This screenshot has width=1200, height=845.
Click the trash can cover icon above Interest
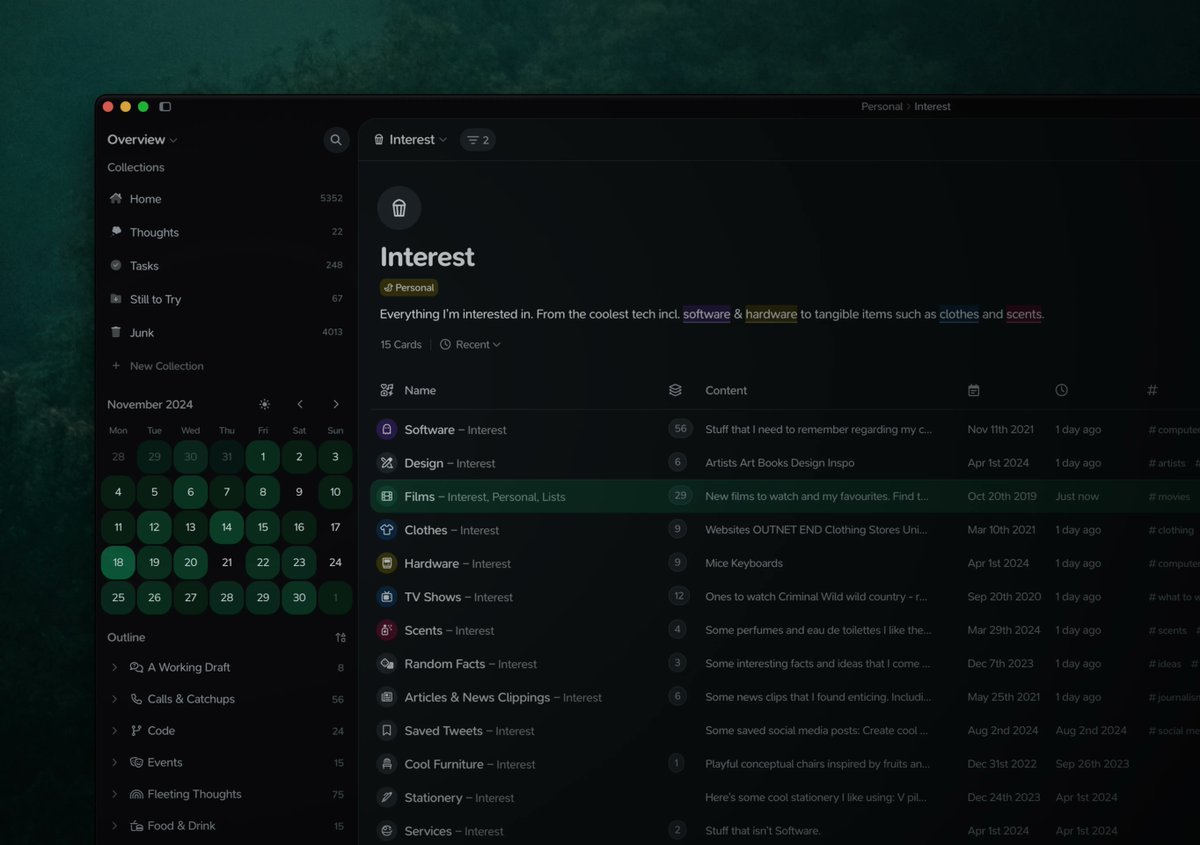(398, 207)
